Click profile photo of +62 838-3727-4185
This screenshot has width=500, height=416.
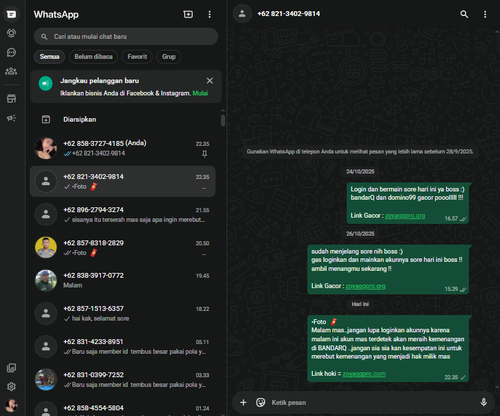pyautogui.click(x=46, y=148)
